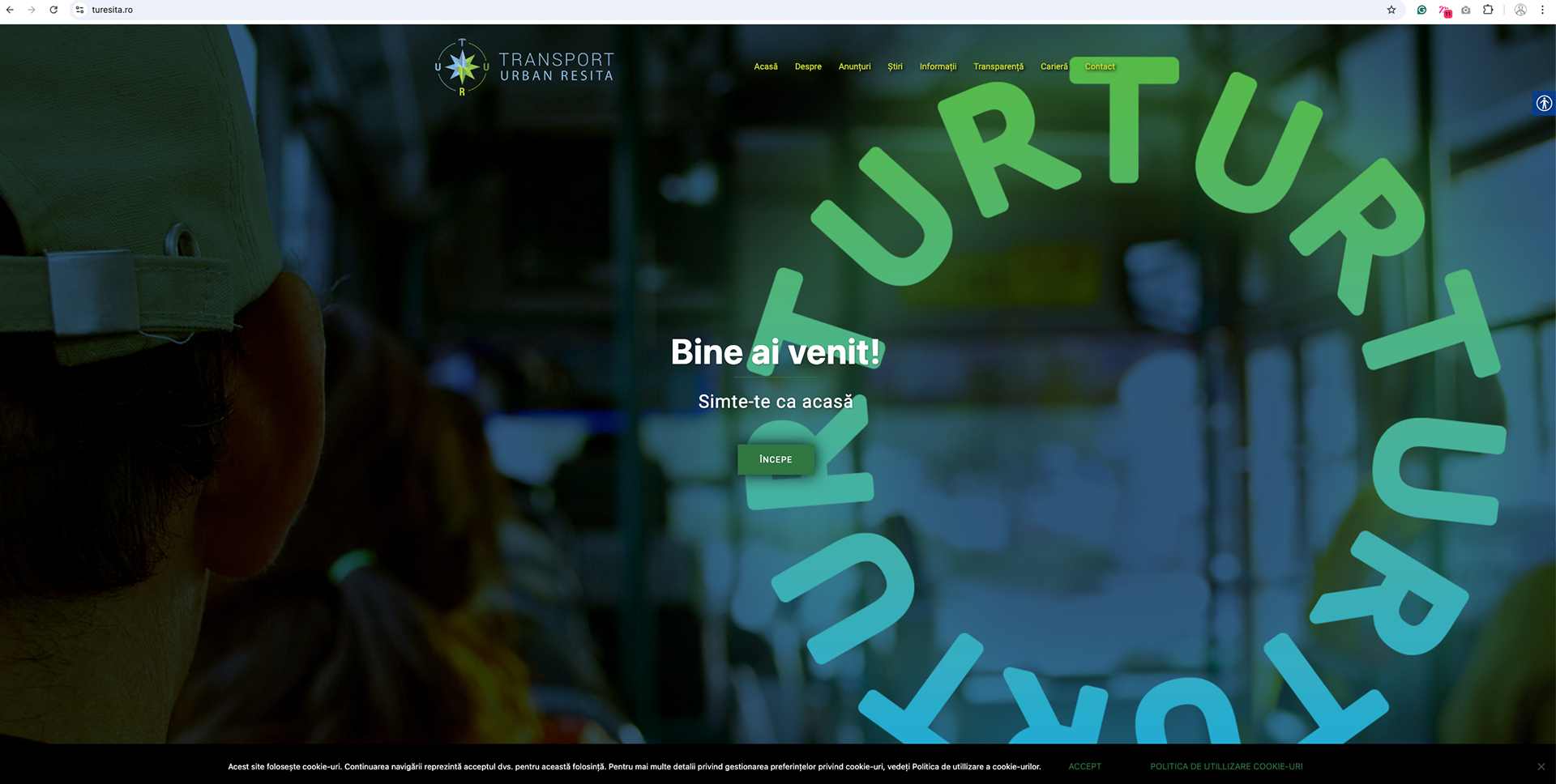Open the browser profile avatar
Image resolution: width=1556 pixels, height=784 pixels.
[1520, 10]
